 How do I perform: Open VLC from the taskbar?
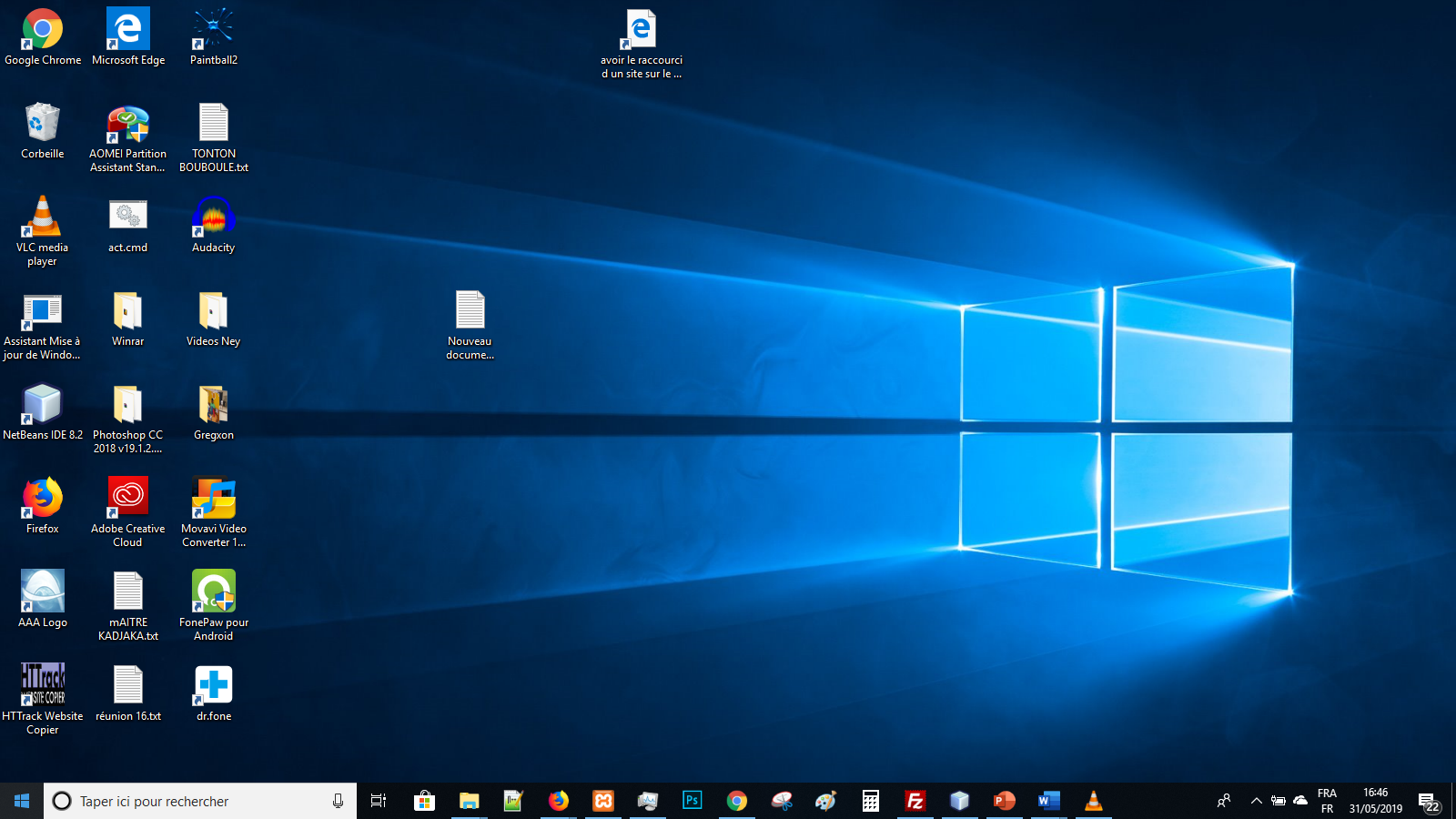click(x=1093, y=801)
